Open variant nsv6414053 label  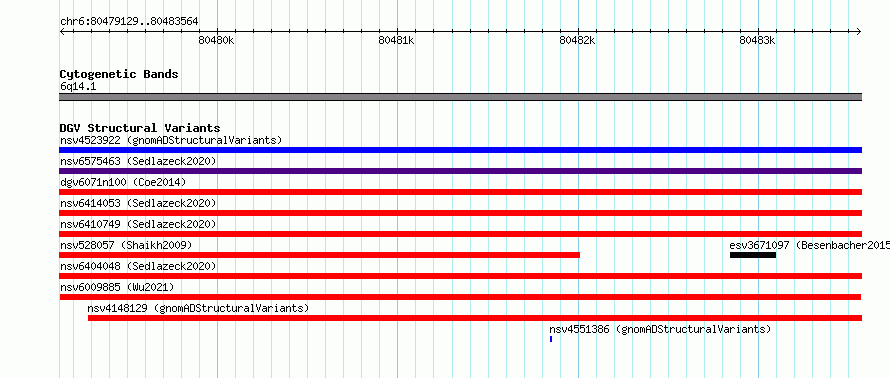pyautogui.click(x=138, y=203)
